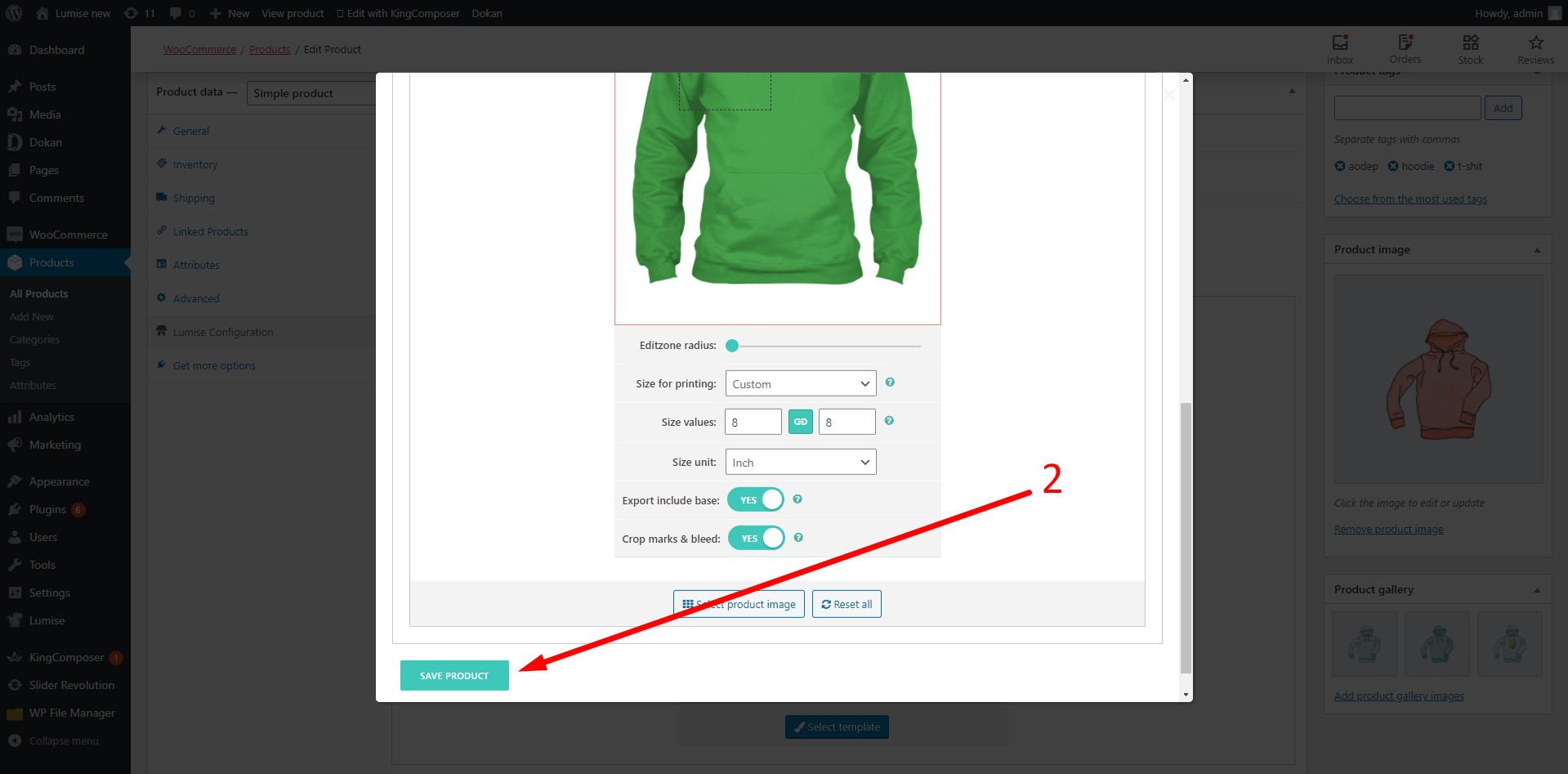Click help icon beside Crop marks & bleed
The image size is (1568, 774).
[x=798, y=537]
